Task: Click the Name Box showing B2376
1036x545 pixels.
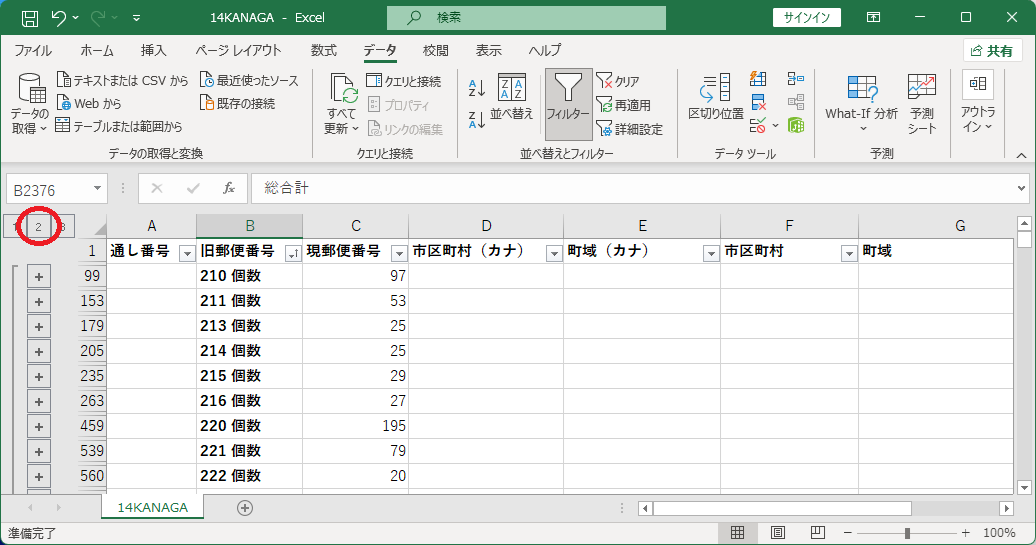Action: coord(57,190)
